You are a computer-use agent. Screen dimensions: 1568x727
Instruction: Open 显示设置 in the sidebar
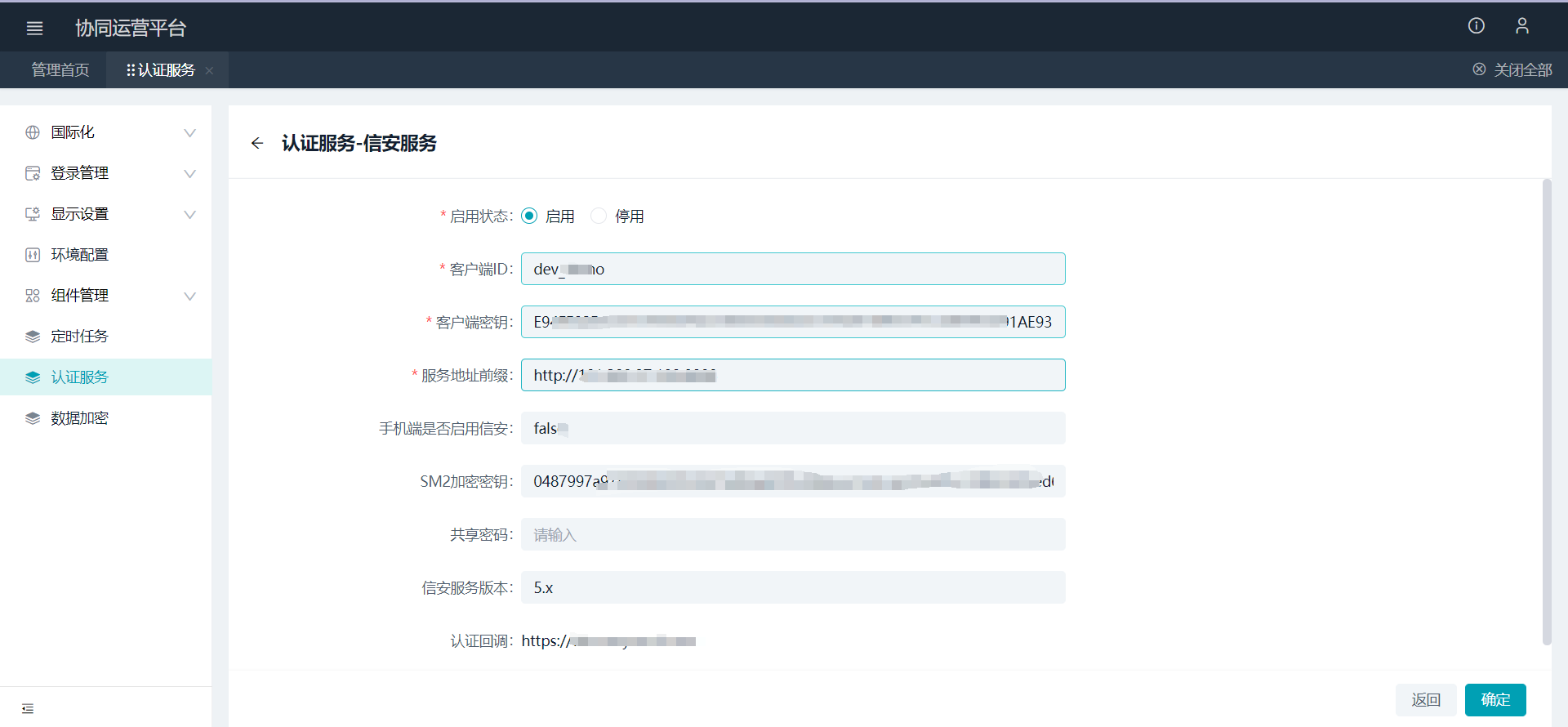click(80, 214)
